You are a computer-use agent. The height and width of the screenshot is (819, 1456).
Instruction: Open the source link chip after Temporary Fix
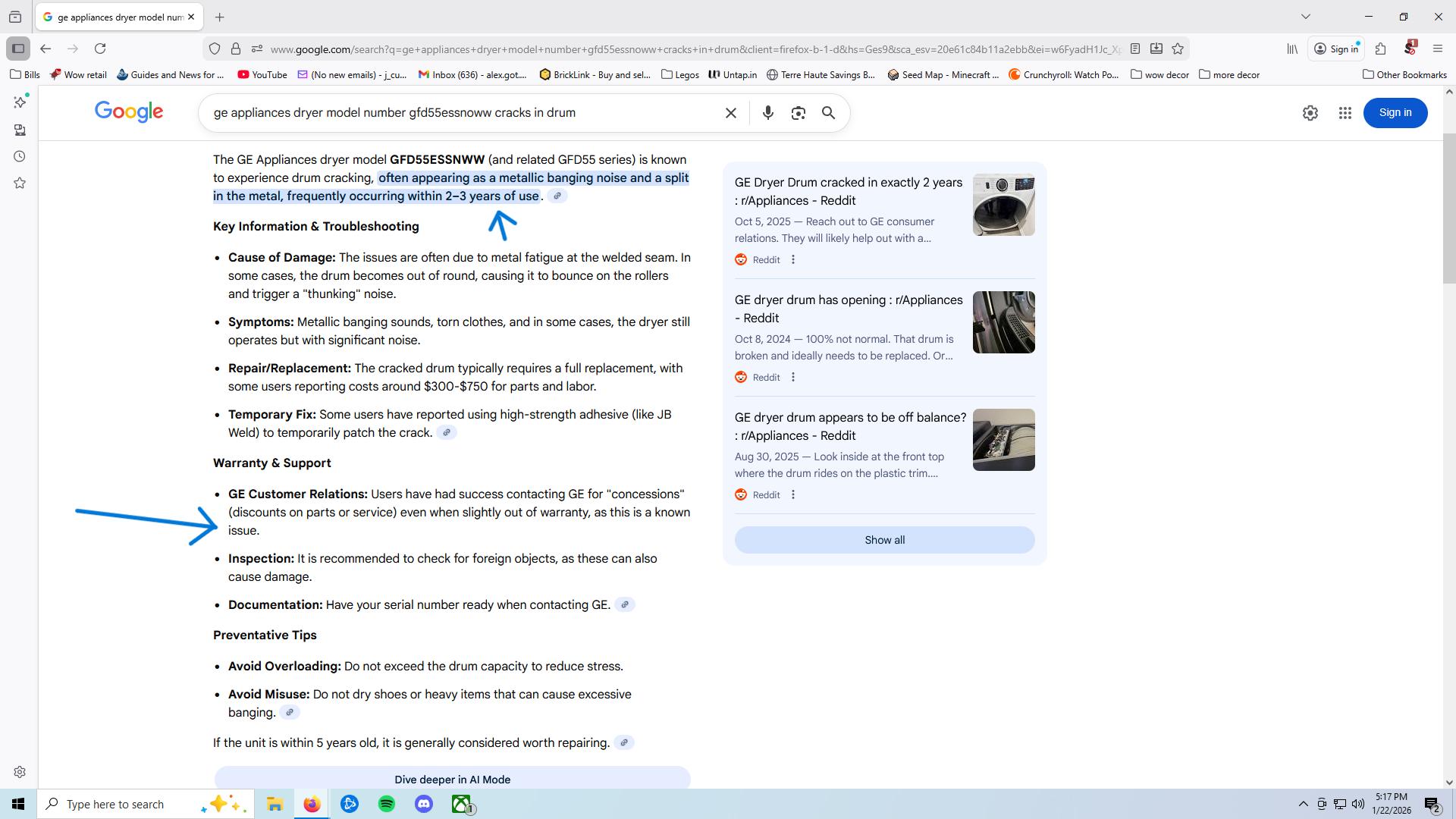click(x=447, y=433)
